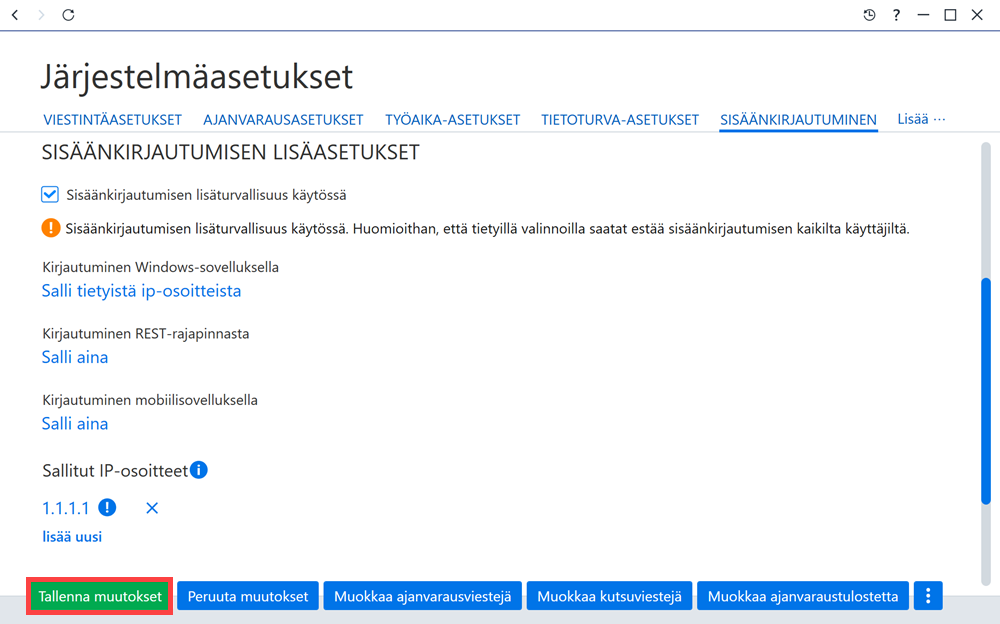The image size is (1000, 624).
Task: Switch to the Työaika-asetukset tab
Action: tap(452, 120)
